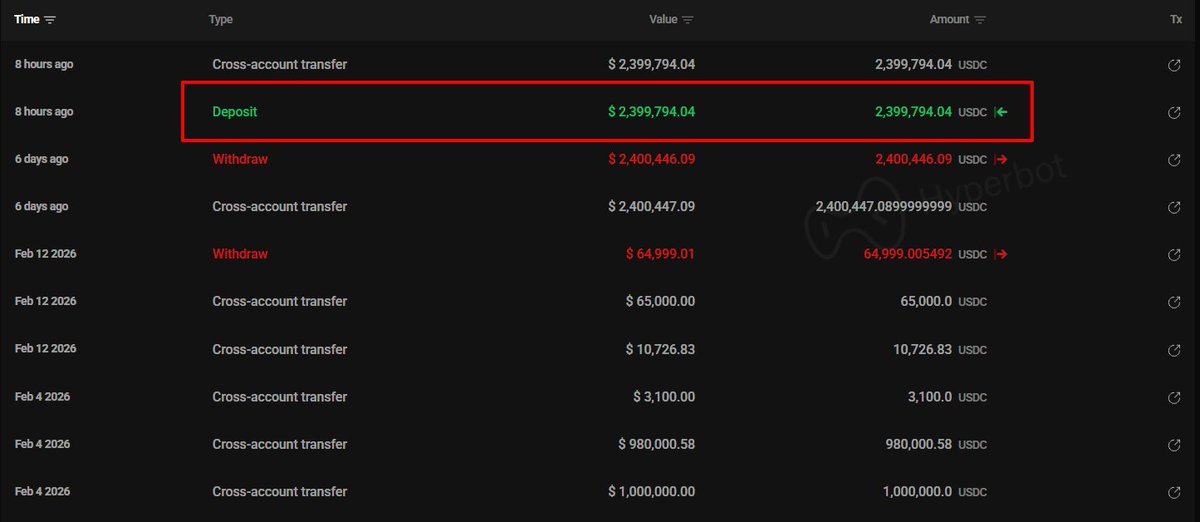Click the Type column header
This screenshot has width=1200, height=522.
tap(220, 20)
